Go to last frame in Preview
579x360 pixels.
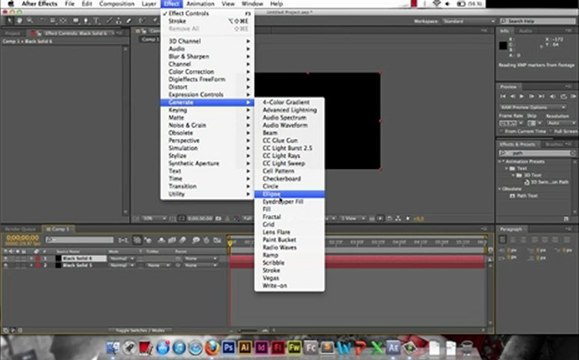pyautogui.click(x=541, y=96)
